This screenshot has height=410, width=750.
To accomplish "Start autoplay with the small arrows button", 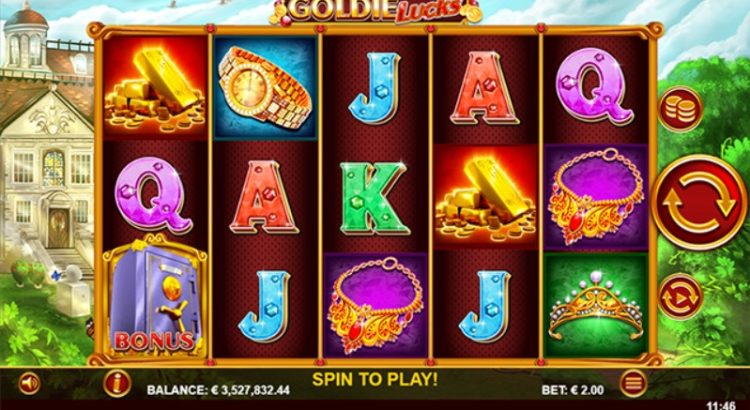I will pyautogui.click(x=680, y=297).
